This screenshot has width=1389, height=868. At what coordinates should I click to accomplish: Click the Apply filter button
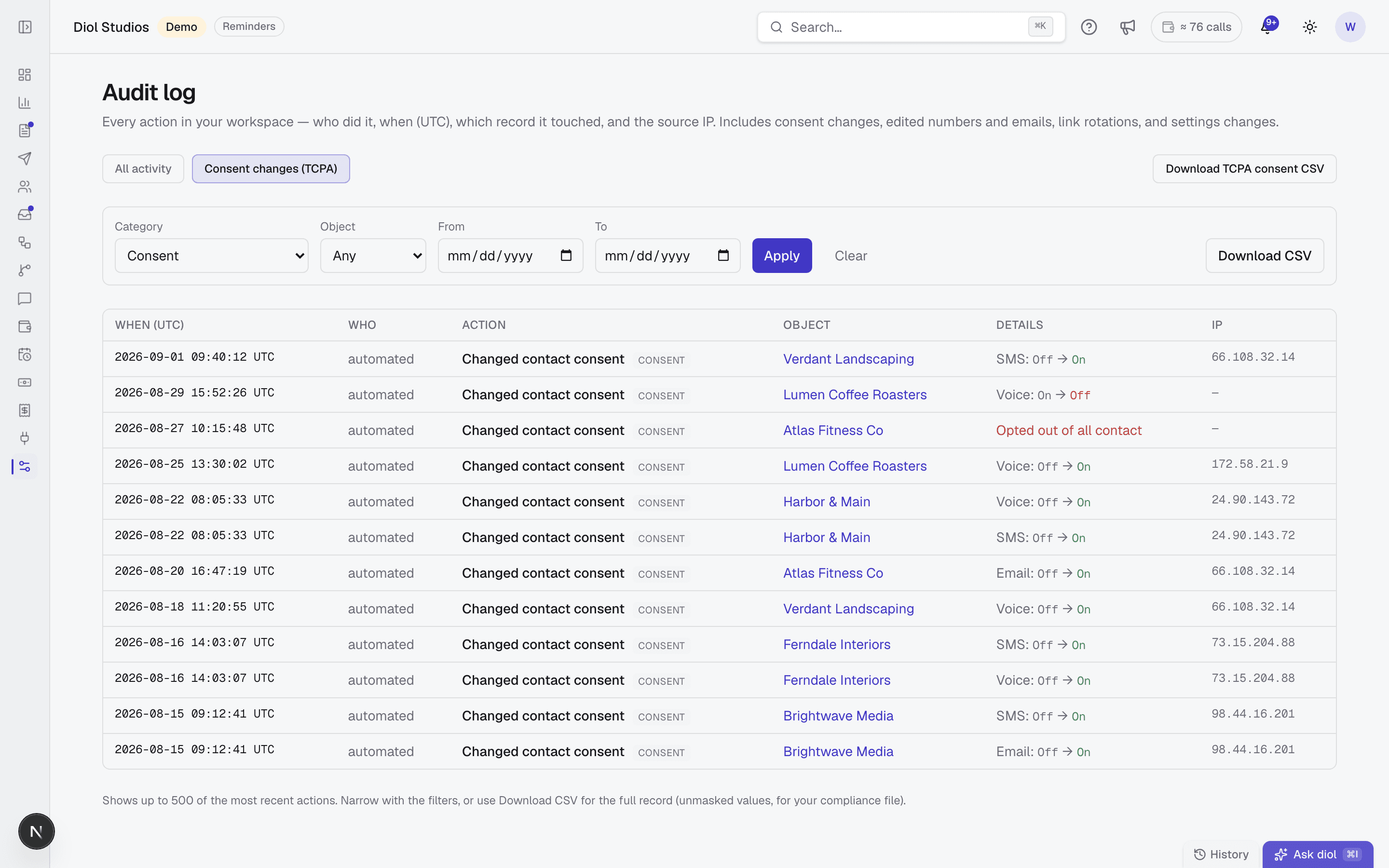click(x=782, y=256)
